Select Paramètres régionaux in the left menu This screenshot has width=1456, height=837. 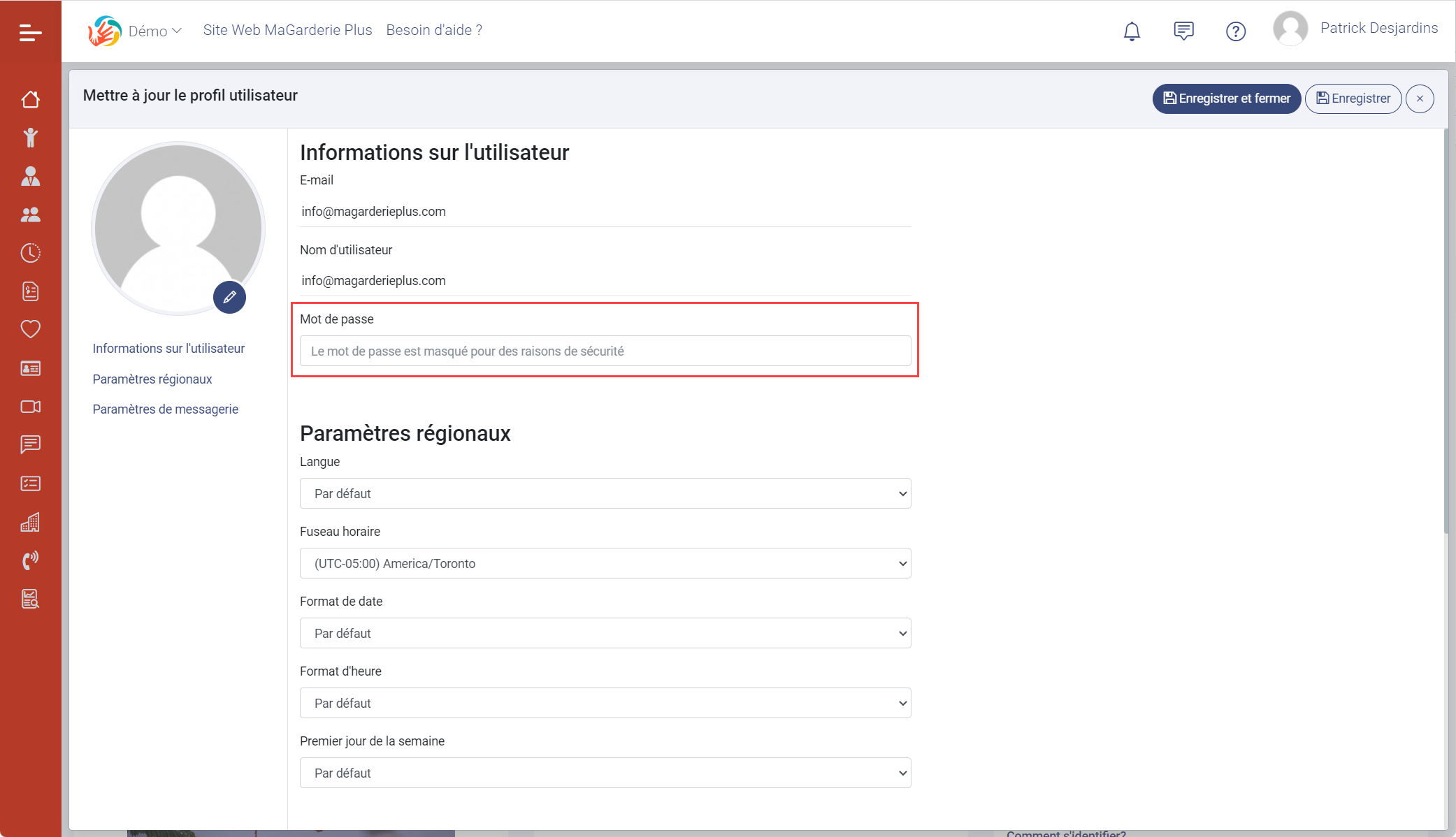tap(152, 379)
